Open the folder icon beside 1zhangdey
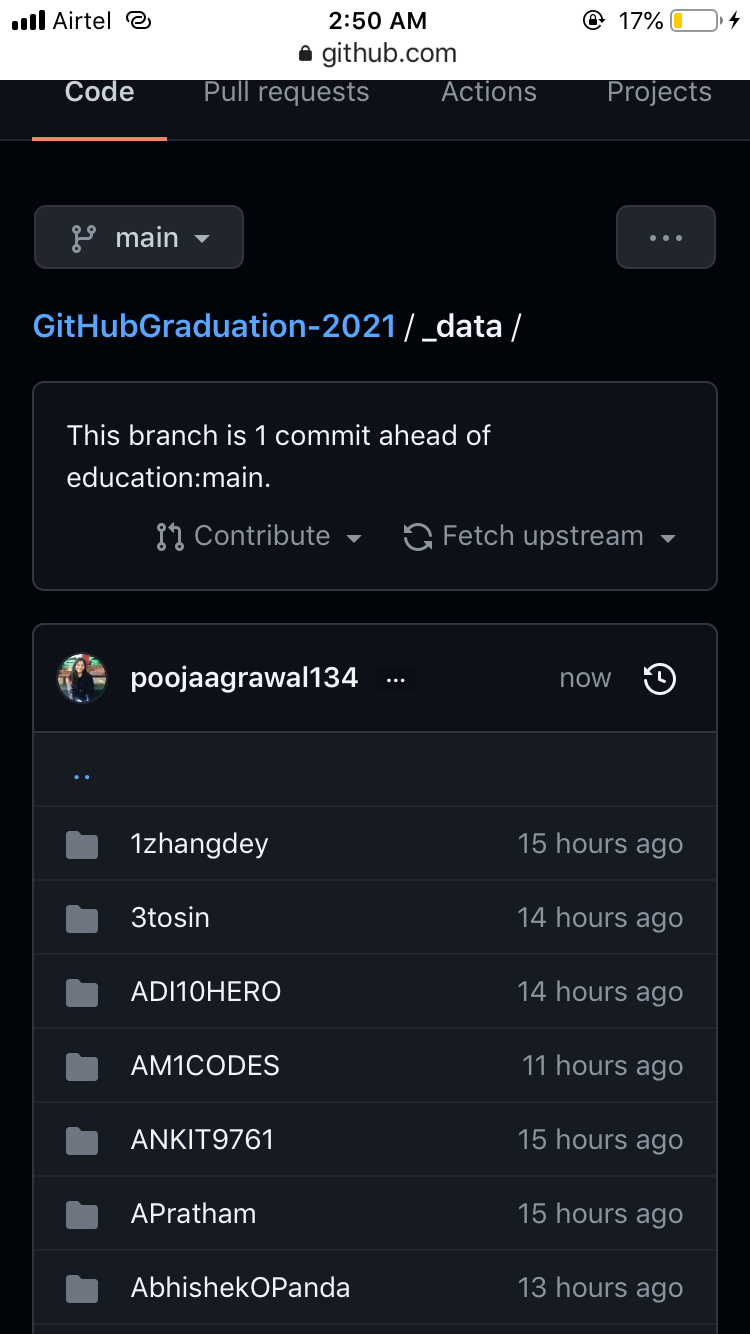 coord(81,843)
